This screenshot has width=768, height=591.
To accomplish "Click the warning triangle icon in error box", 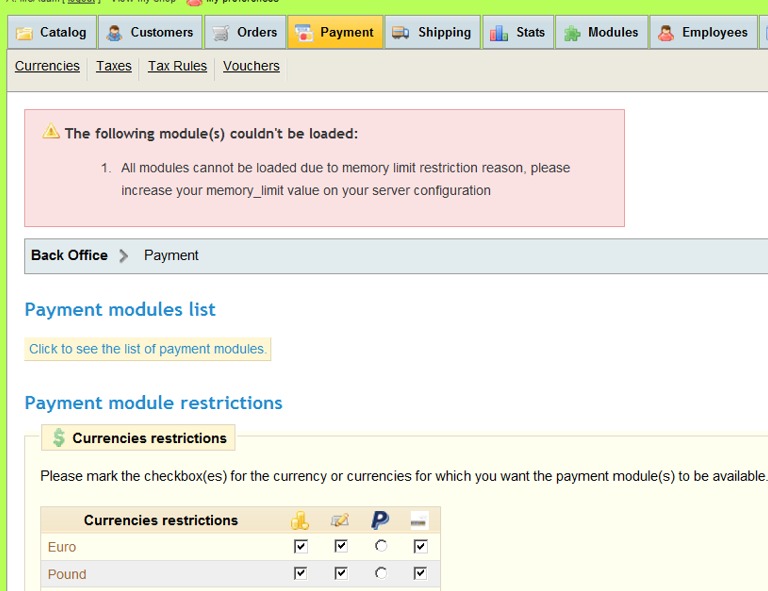I will [x=51, y=131].
